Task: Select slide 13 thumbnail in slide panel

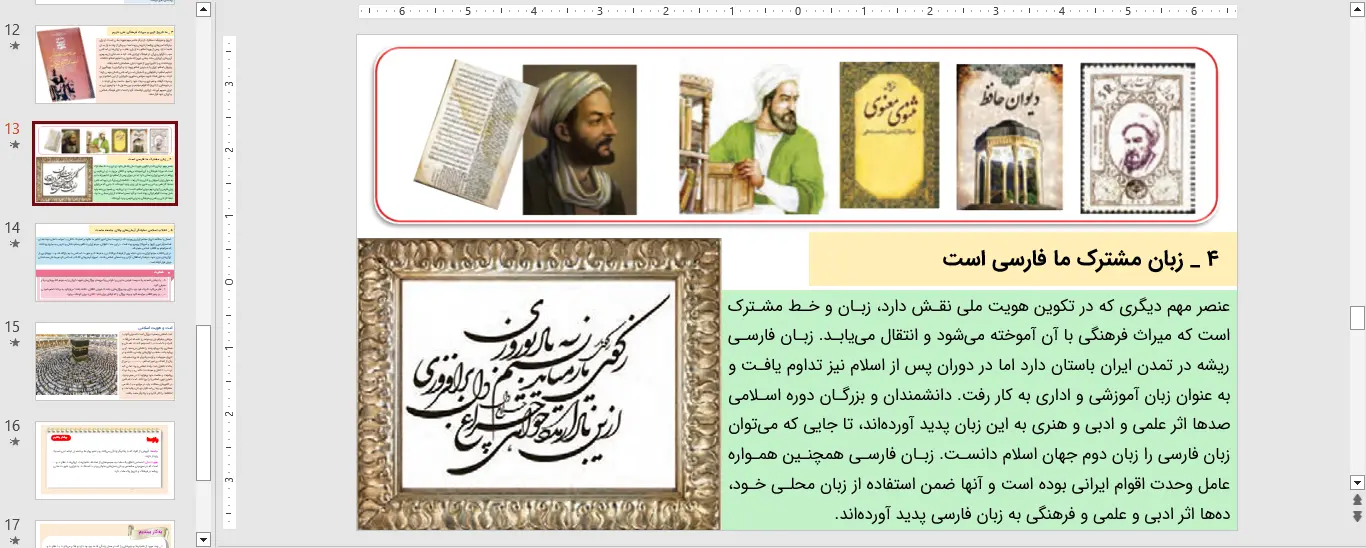Action: (105, 163)
